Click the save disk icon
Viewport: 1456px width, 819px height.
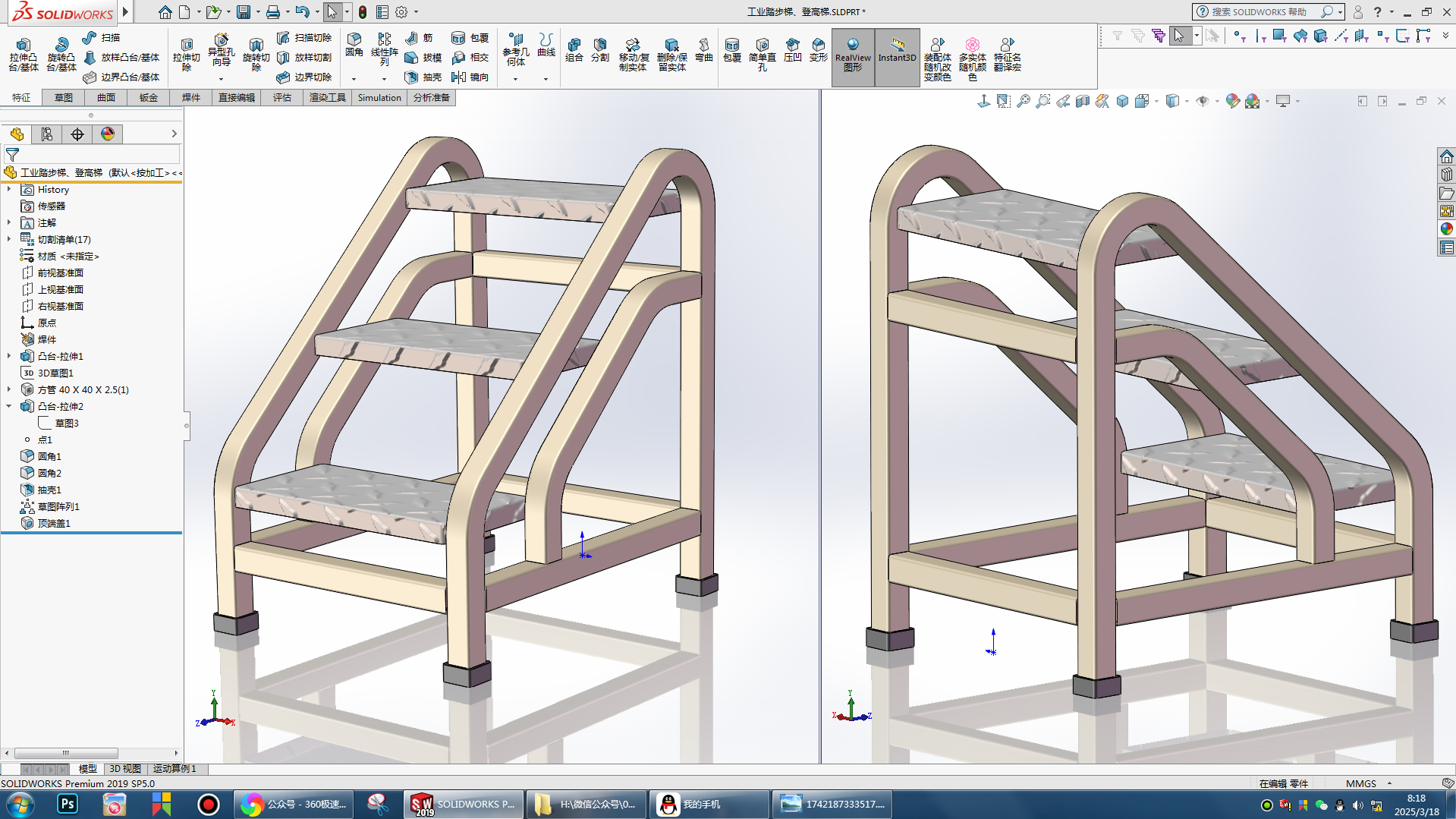click(x=244, y=12)
